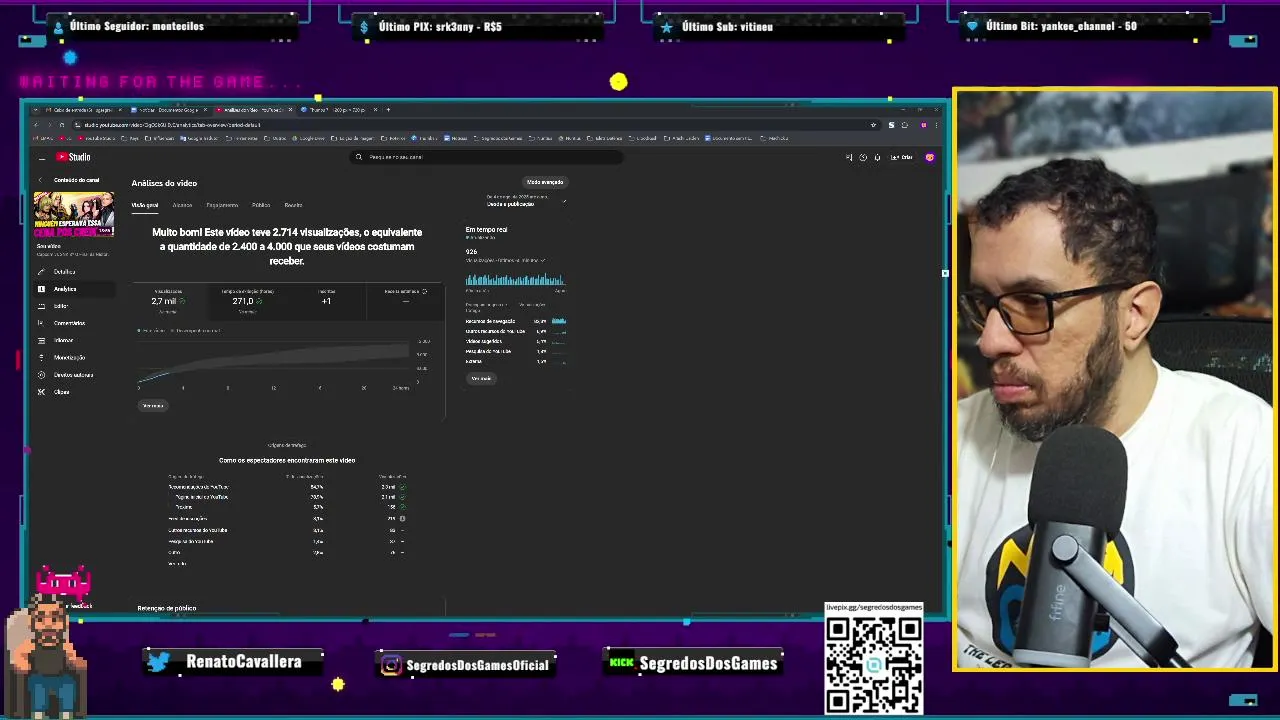Select the Visualizações metric card
The image size is (1280, 720).
(168, 300)
